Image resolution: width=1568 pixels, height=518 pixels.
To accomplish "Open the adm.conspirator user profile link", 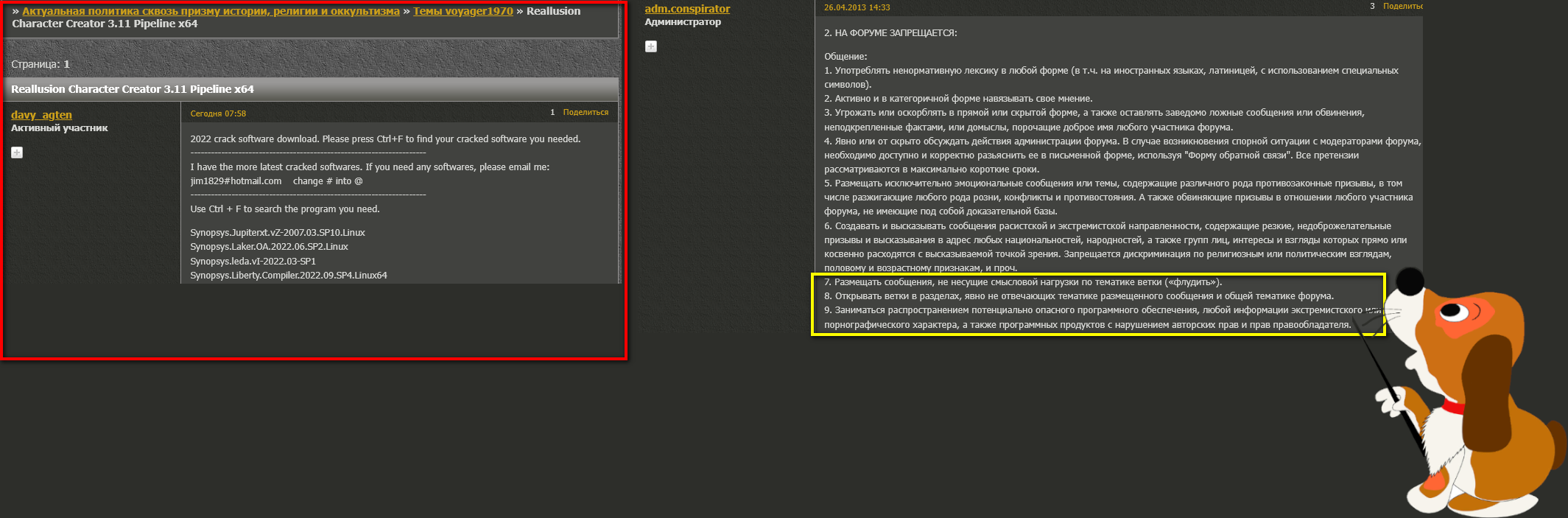I will (x=687, y=9).
